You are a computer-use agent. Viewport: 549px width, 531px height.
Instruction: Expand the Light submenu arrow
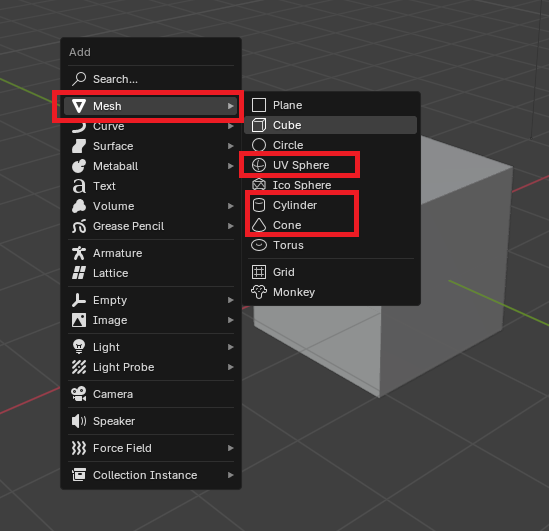click(x=230, y=347)
